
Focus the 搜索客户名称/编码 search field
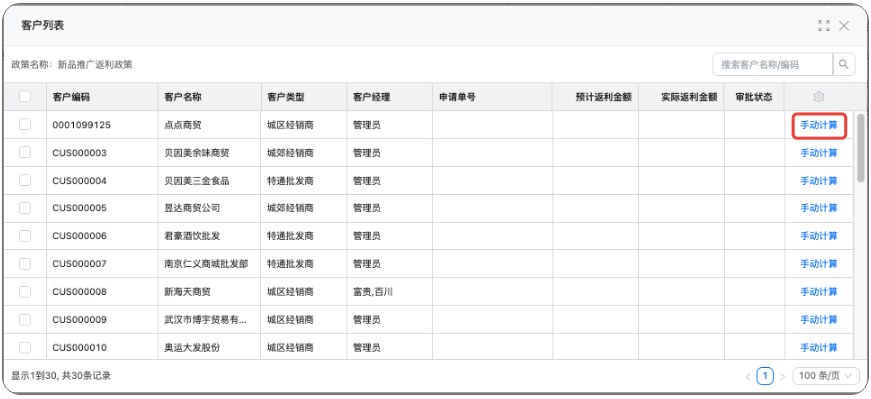(773, 64)
